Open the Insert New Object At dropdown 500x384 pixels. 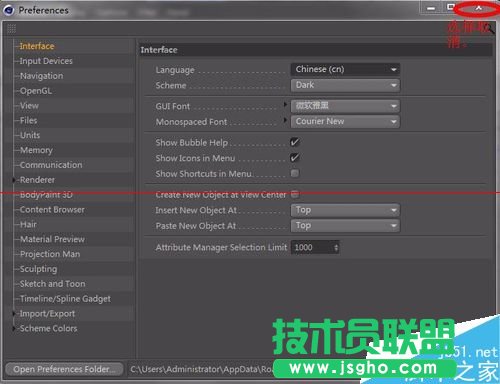pyautogui.click(x=345, y=210)
